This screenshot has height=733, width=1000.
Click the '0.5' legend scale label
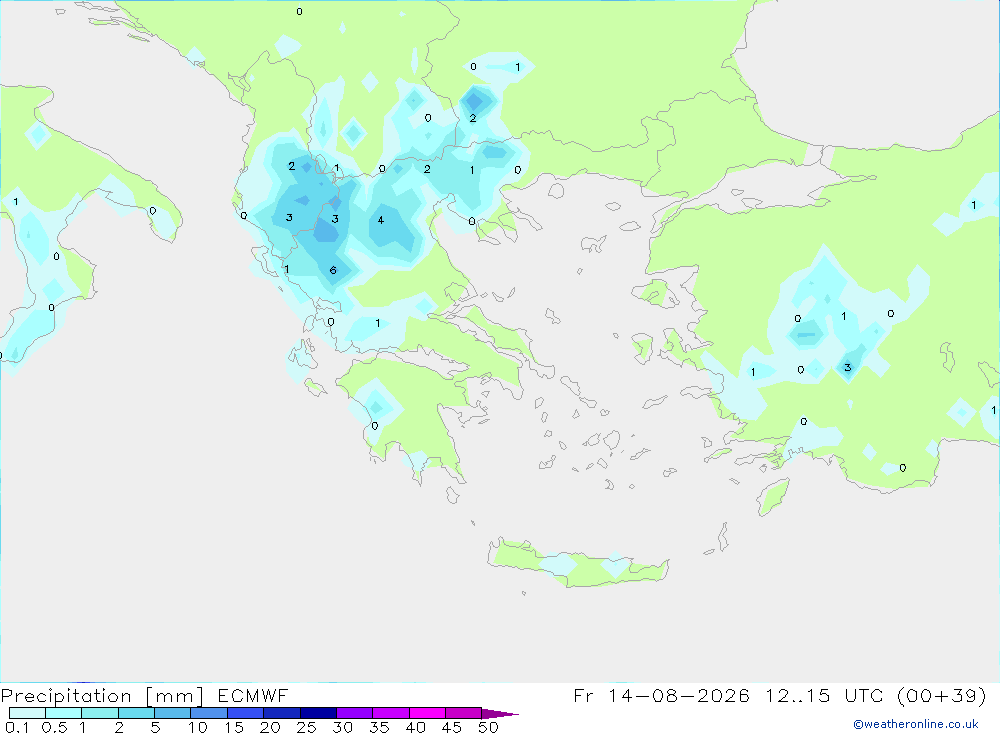pyautogui.click(x=54, y=727)
